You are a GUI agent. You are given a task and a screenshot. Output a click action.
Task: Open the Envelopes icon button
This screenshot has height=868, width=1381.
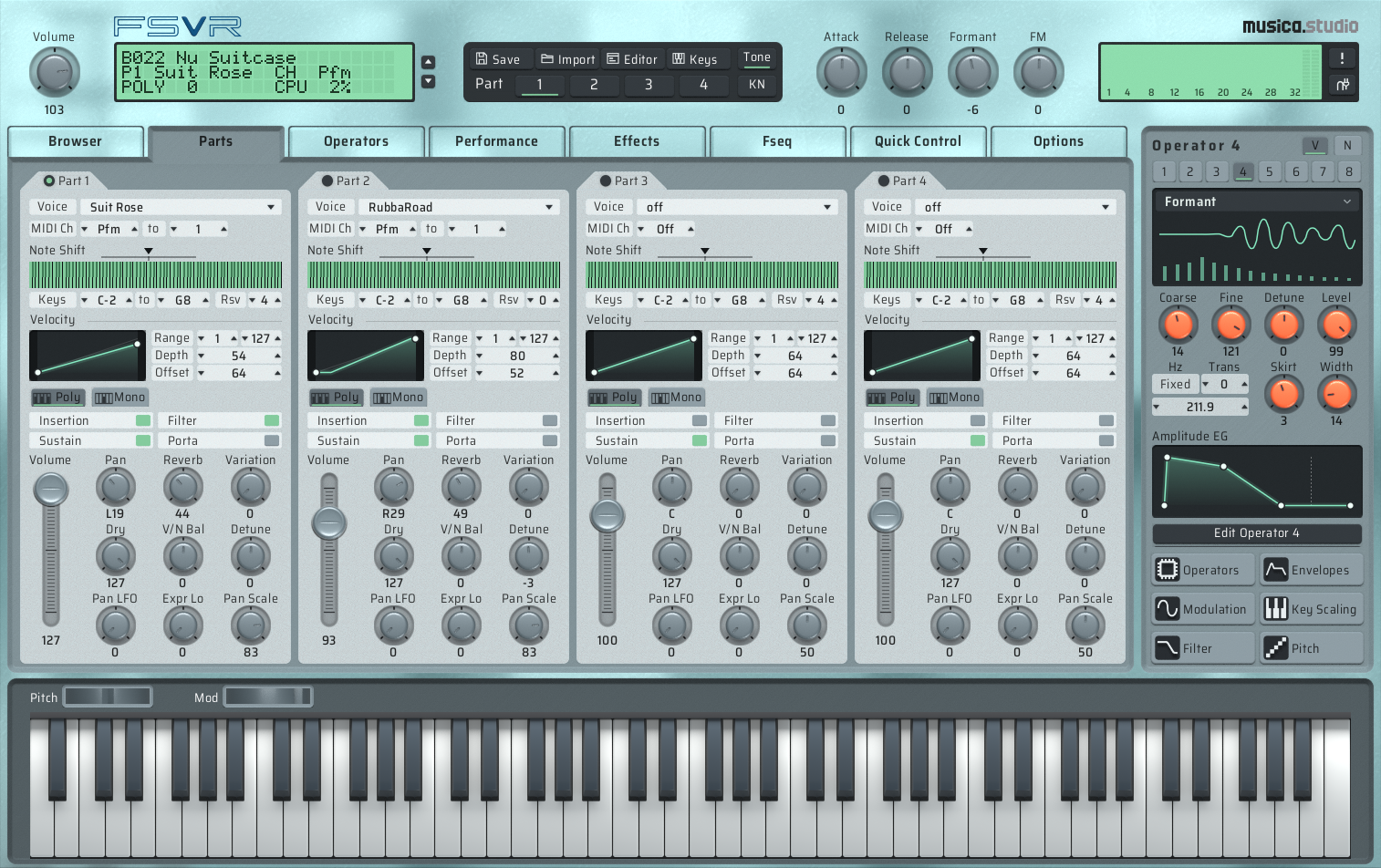1312,570
